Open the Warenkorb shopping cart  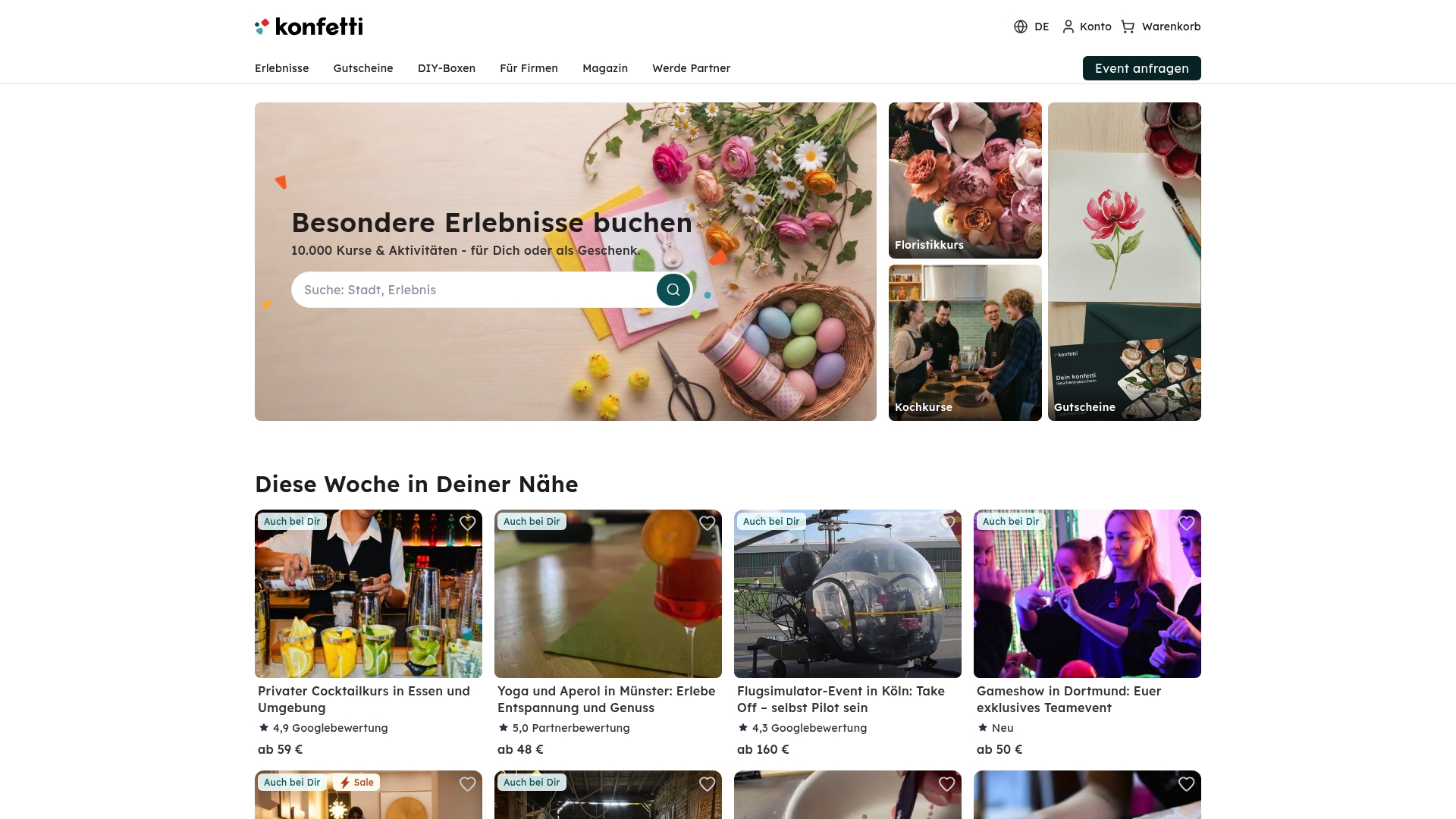click(x=1161, y=27)
